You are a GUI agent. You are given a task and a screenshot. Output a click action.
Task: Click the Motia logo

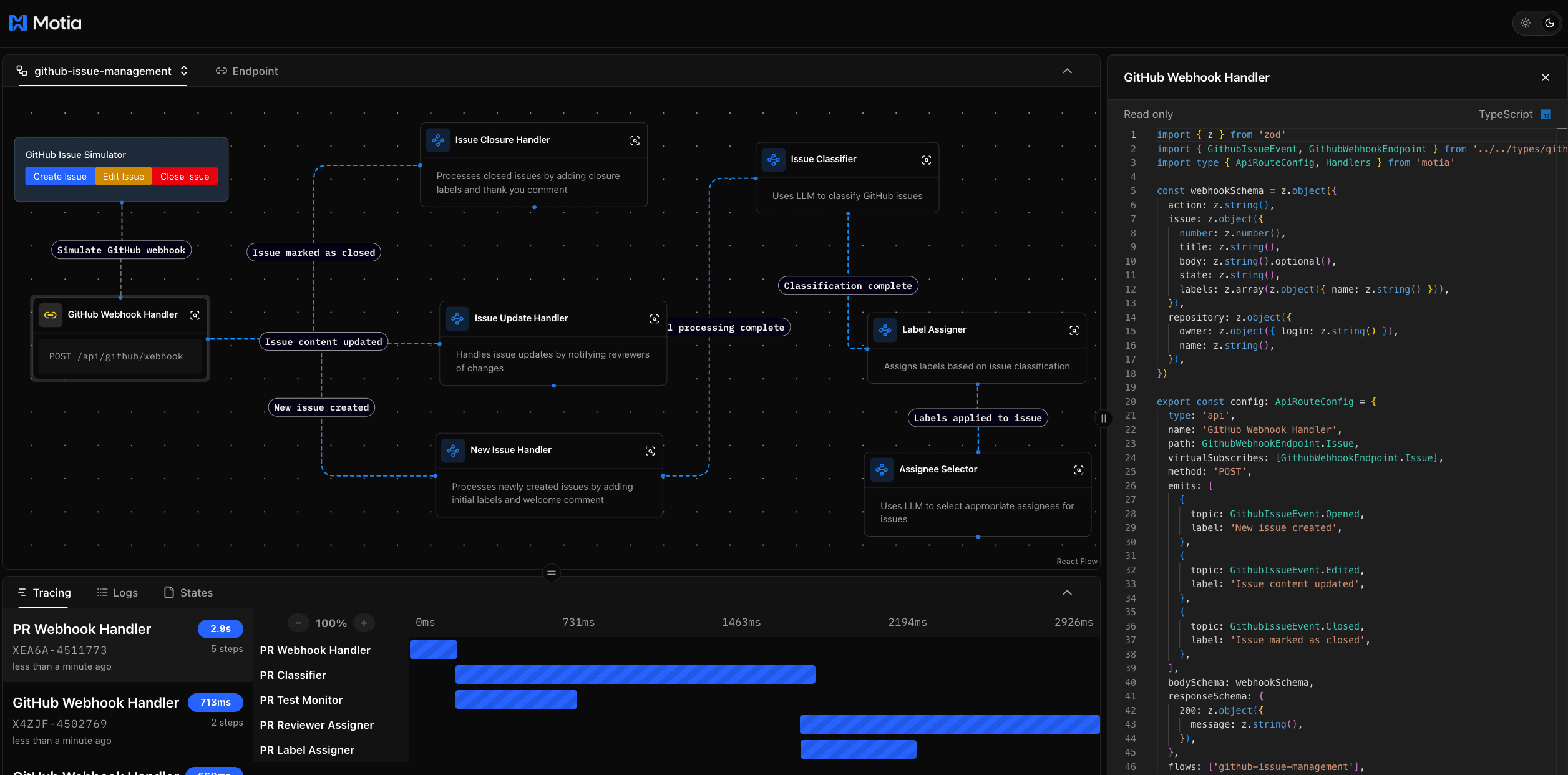click(44, 22)
